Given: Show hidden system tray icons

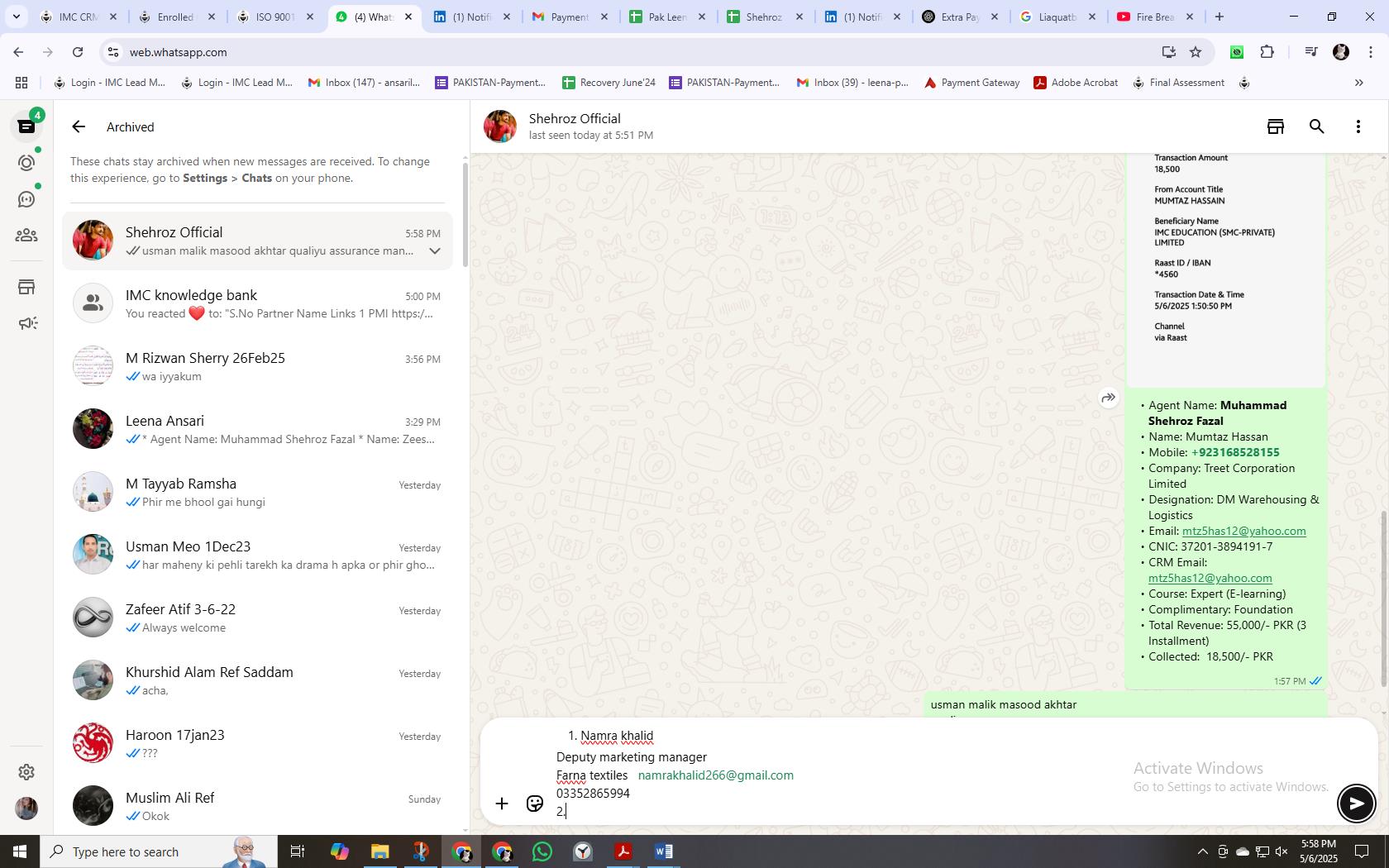Looking at the screenshot, I should coord(1202,851).
